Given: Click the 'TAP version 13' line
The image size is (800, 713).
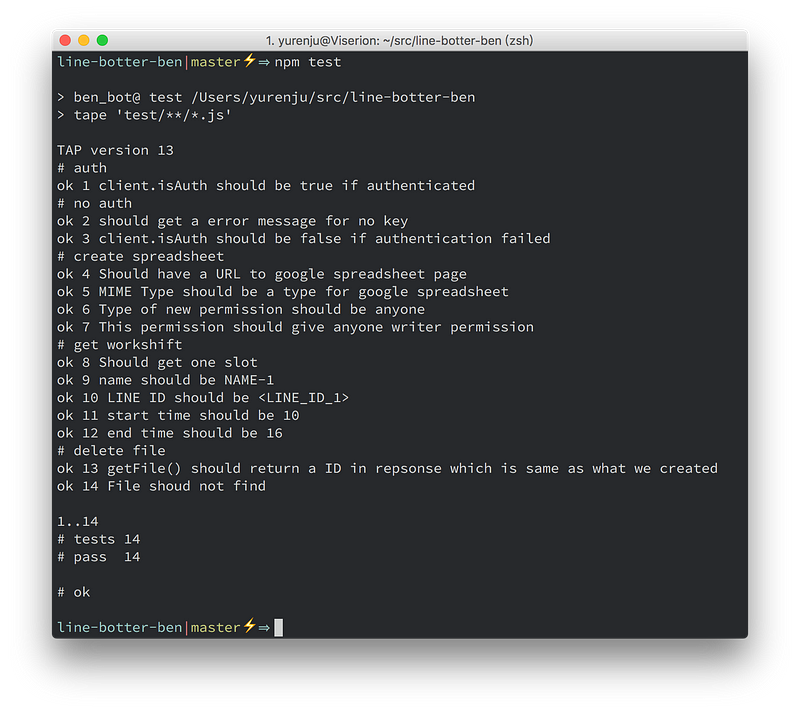Looking at the screenshot, I should (115, 150).
